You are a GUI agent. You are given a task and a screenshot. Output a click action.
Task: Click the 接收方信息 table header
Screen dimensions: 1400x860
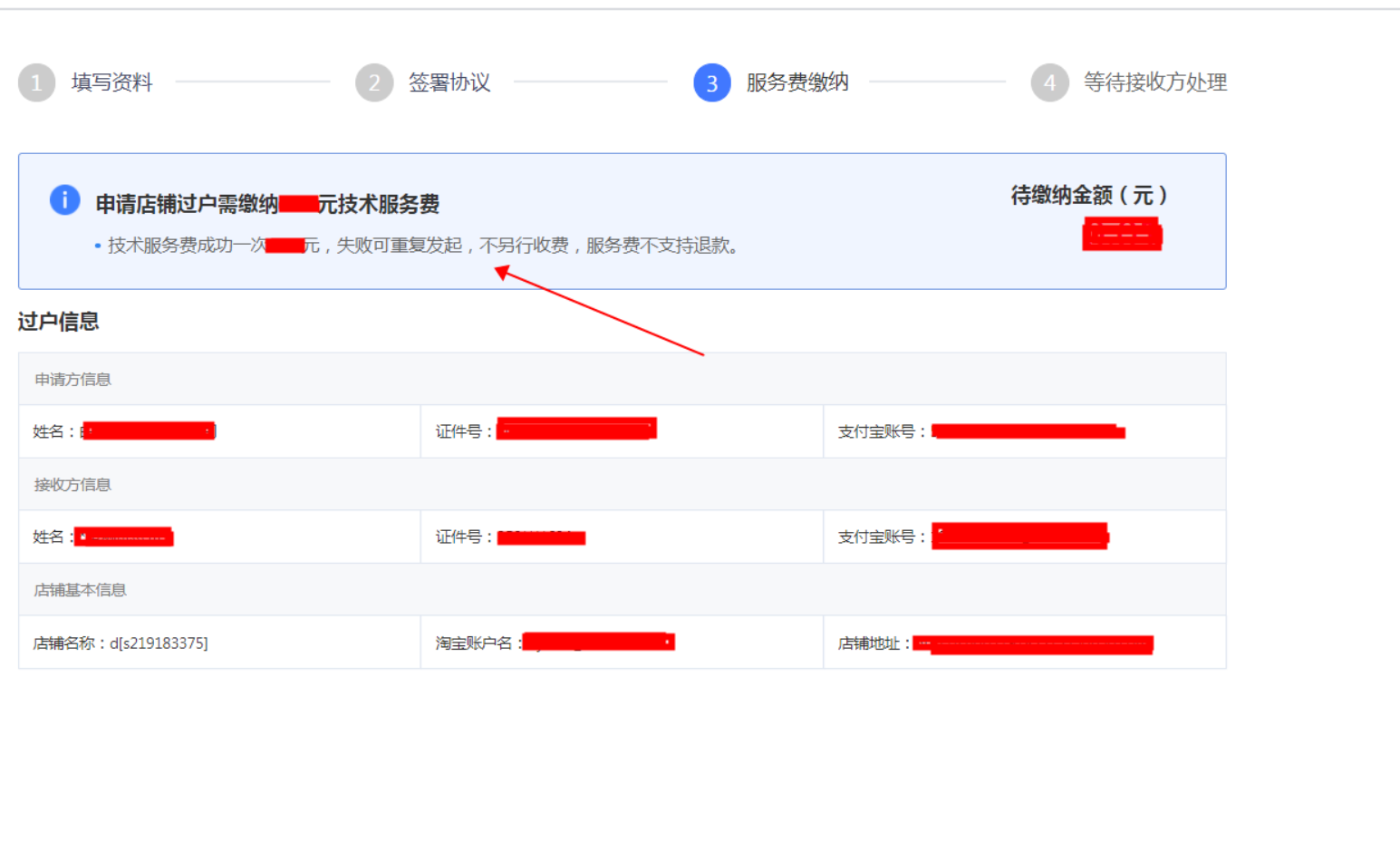pyautogui.click(x=622, y=484)
